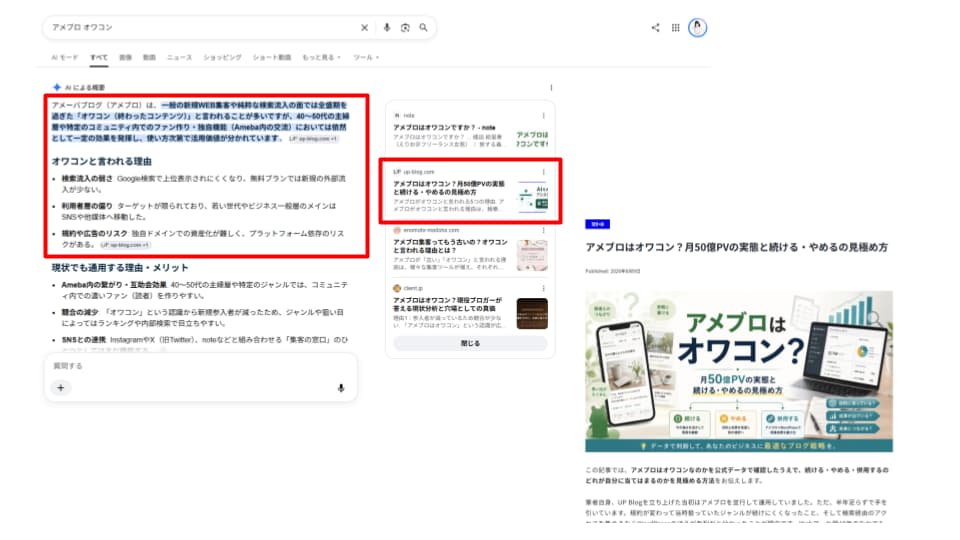The width and height of the screenshot is (960, 540).
Task: Clear the search box with the X icon
Action: (364, 28)
